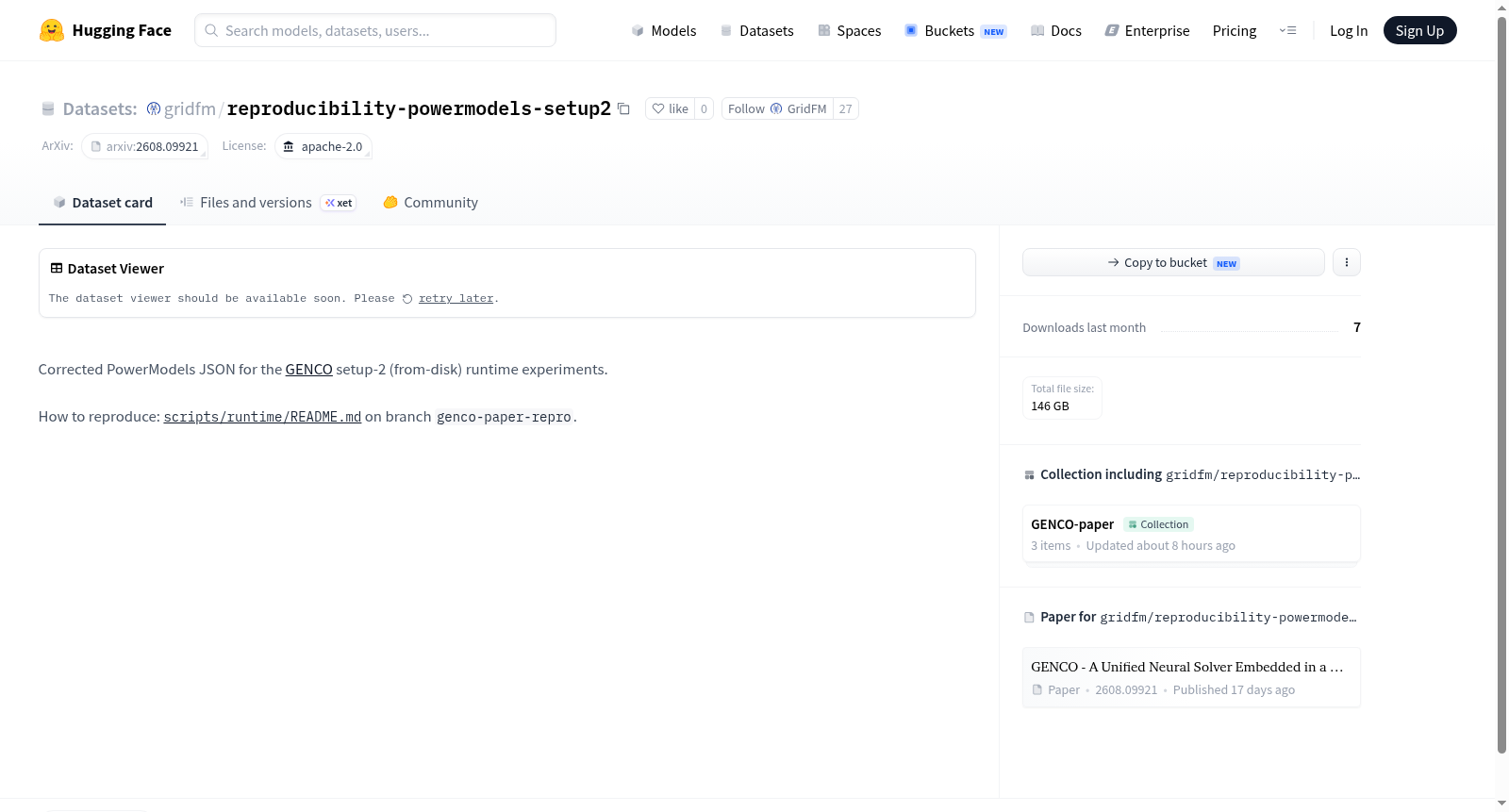Click the Total file size 146 GB box

pyautogui.click(x=1062, y=398)
